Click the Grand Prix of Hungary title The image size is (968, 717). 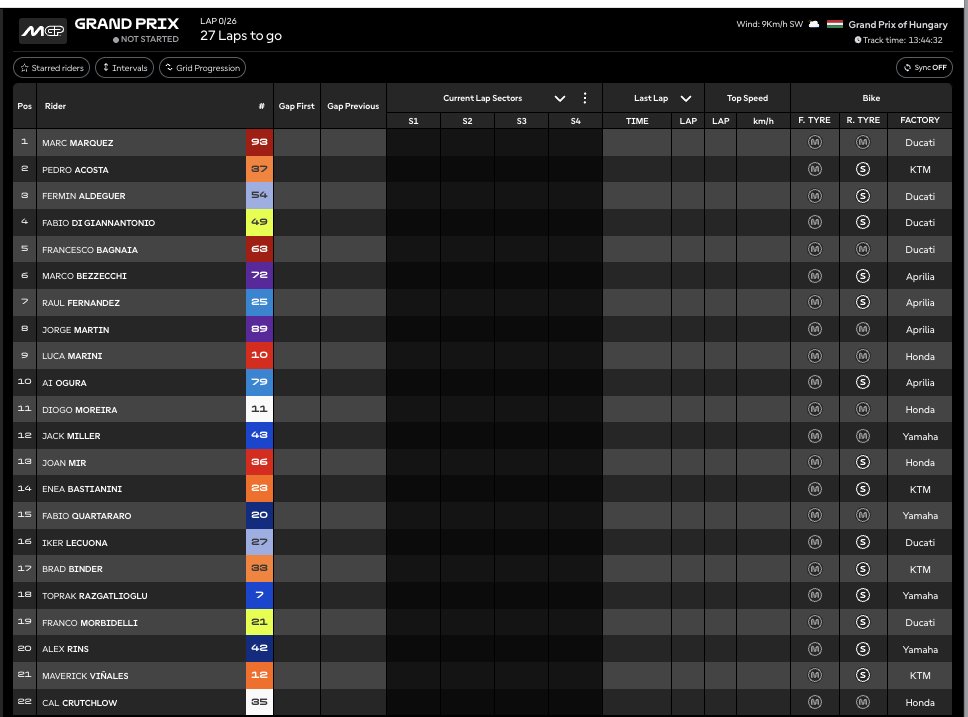pyautogui.click(x=898, y=25)
